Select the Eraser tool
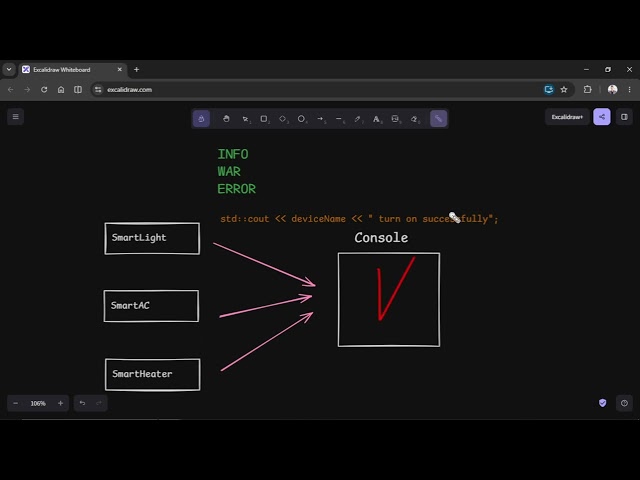Viewport: 640px width, 480px height. coord(414,119)
